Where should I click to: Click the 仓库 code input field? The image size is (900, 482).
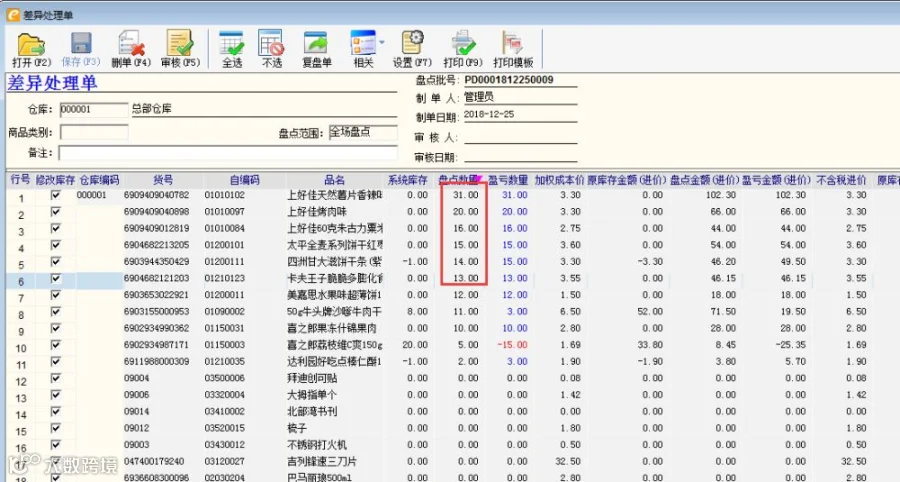(94, 110)
